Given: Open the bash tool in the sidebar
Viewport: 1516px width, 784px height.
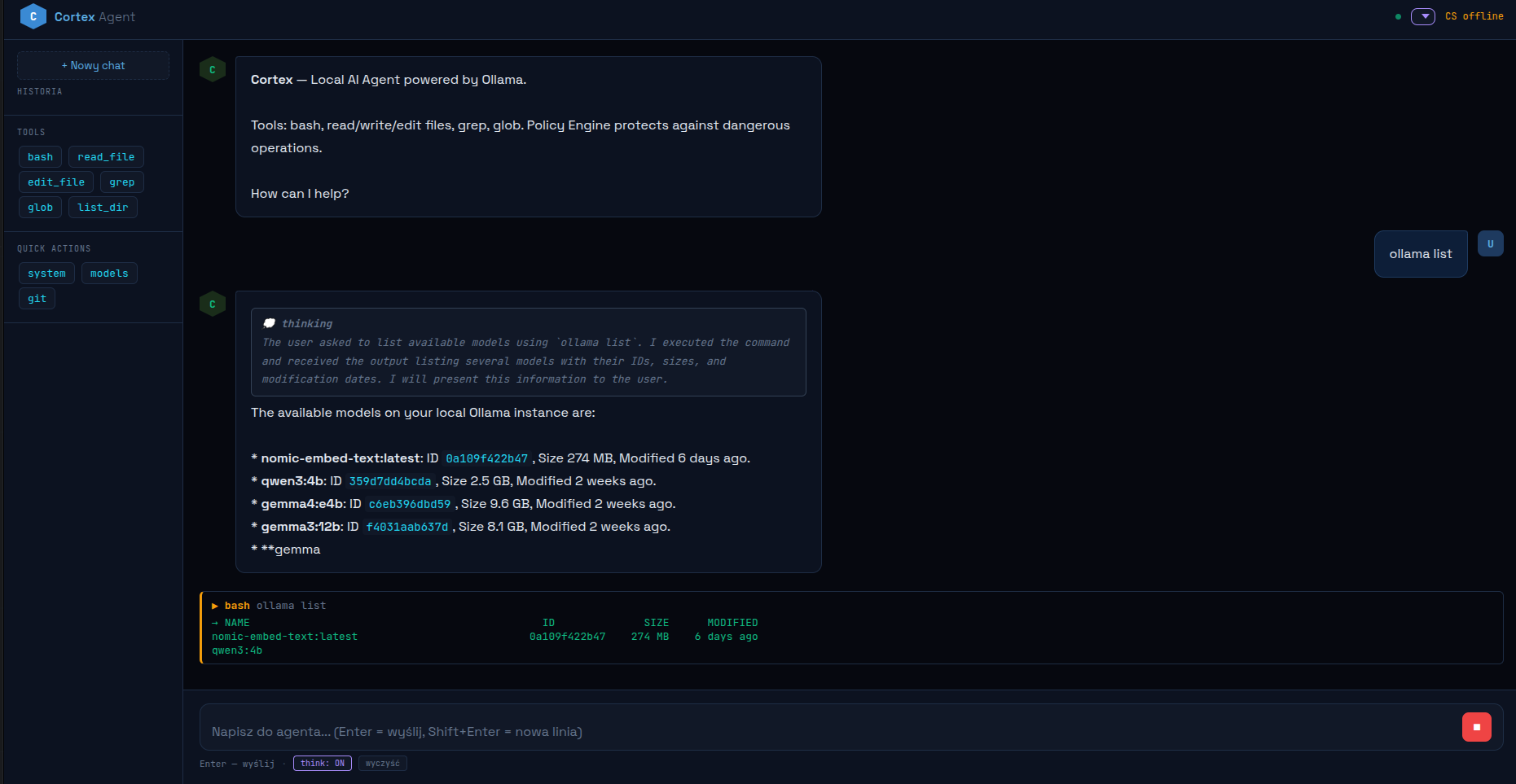Looking at the screenshot, I should coord(40,156).
